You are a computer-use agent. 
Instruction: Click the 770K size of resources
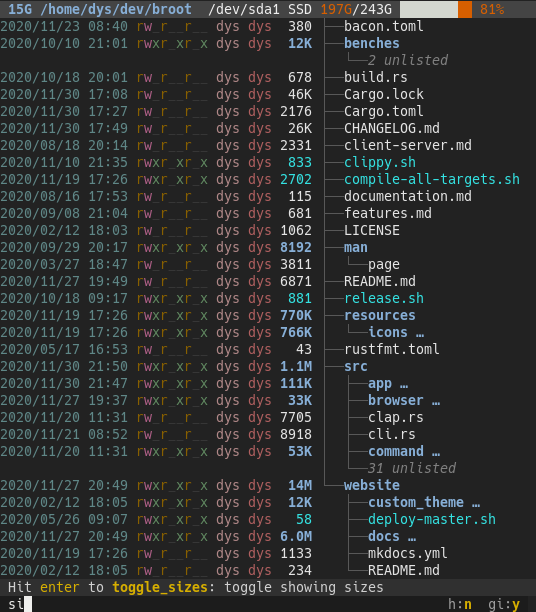click(296, 315)
